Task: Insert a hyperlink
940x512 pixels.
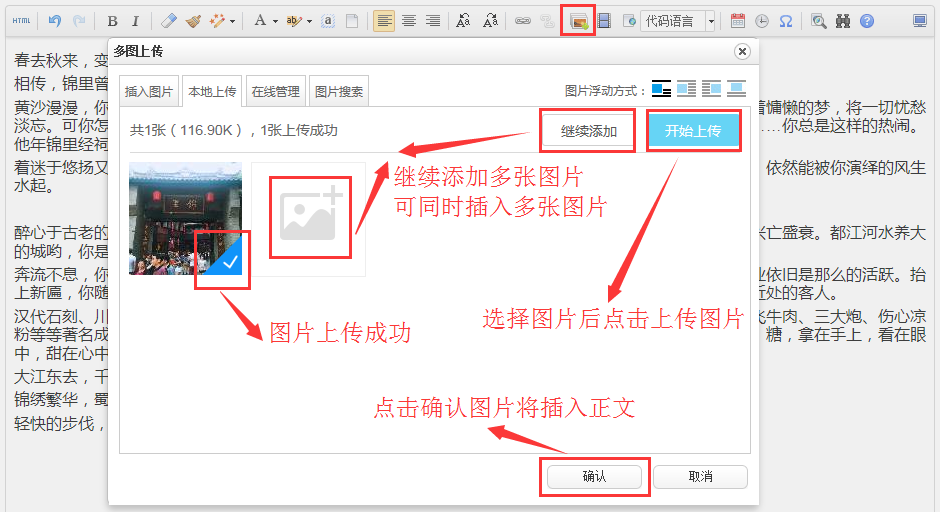Action: click(523, 21)
